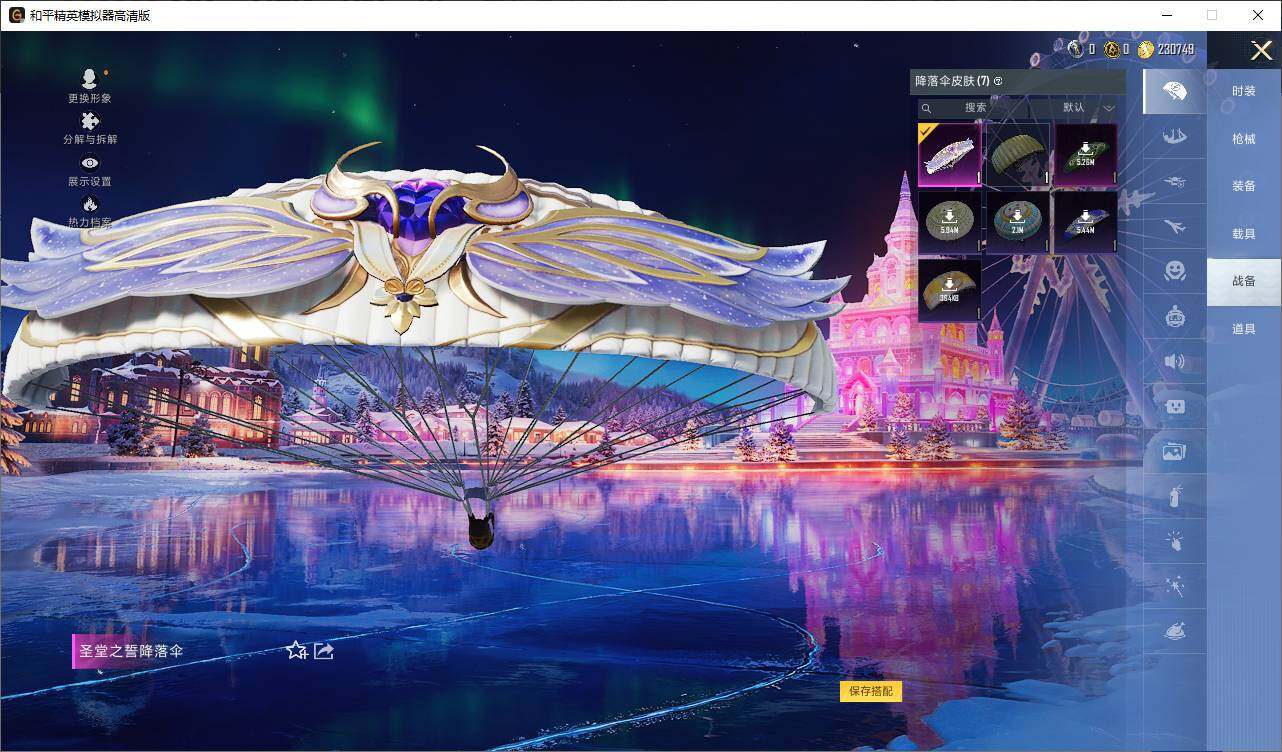Screen dimensions: 1282x752
Task: Download the 5.44M blue-white parachute skin
Action: (1086, 223)
